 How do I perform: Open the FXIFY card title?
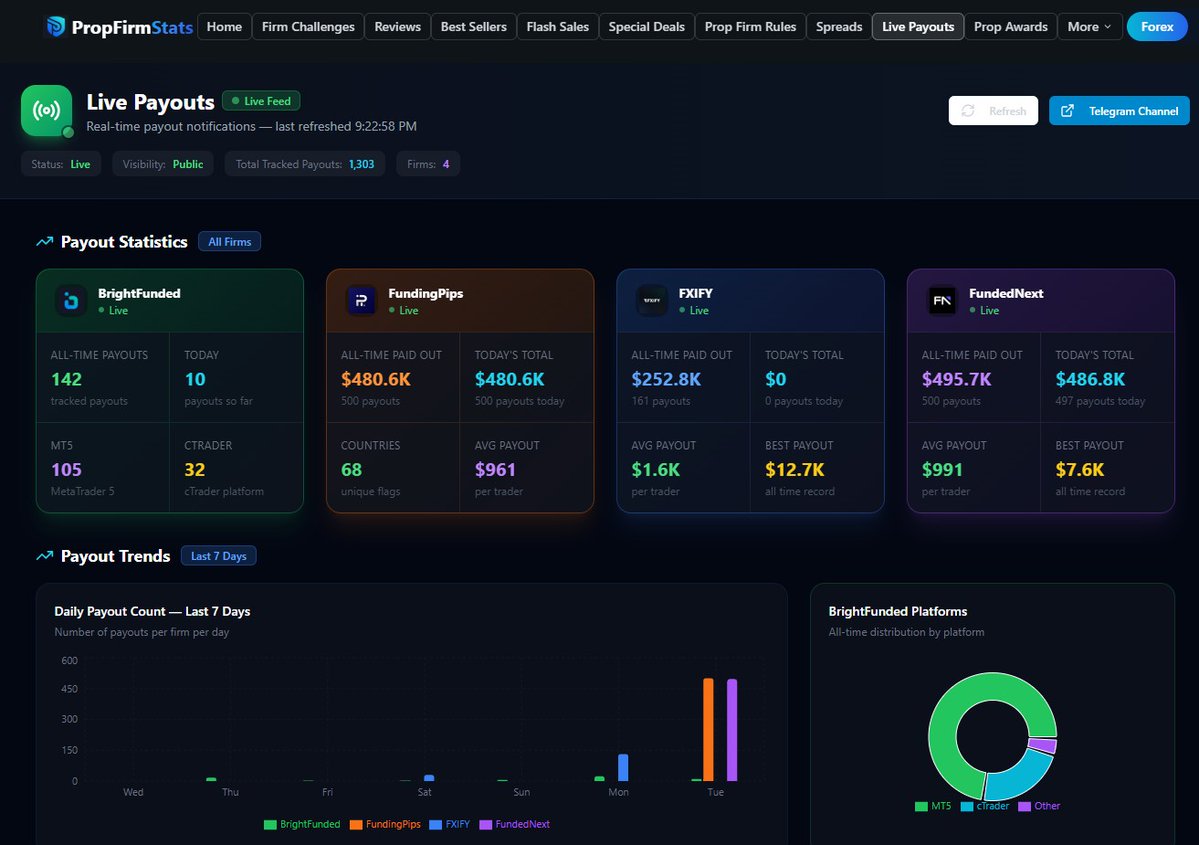[696, 294]
